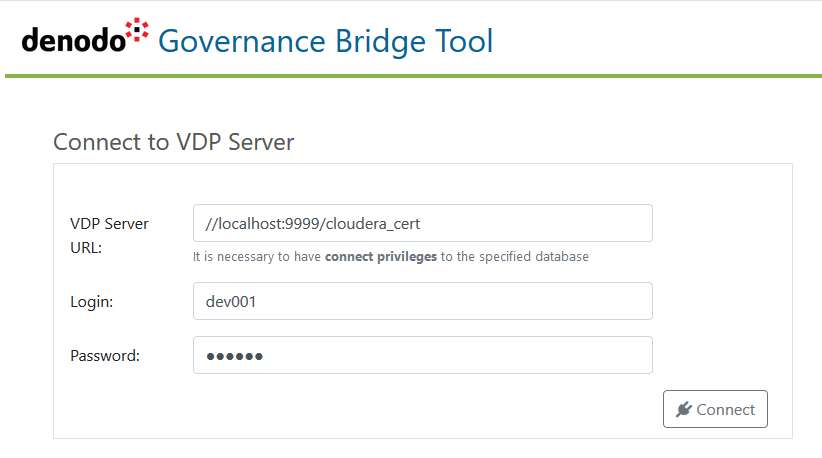Click the 'VDP Server URL:' label
The image size is (822, 458).
[x=109, y=235]
